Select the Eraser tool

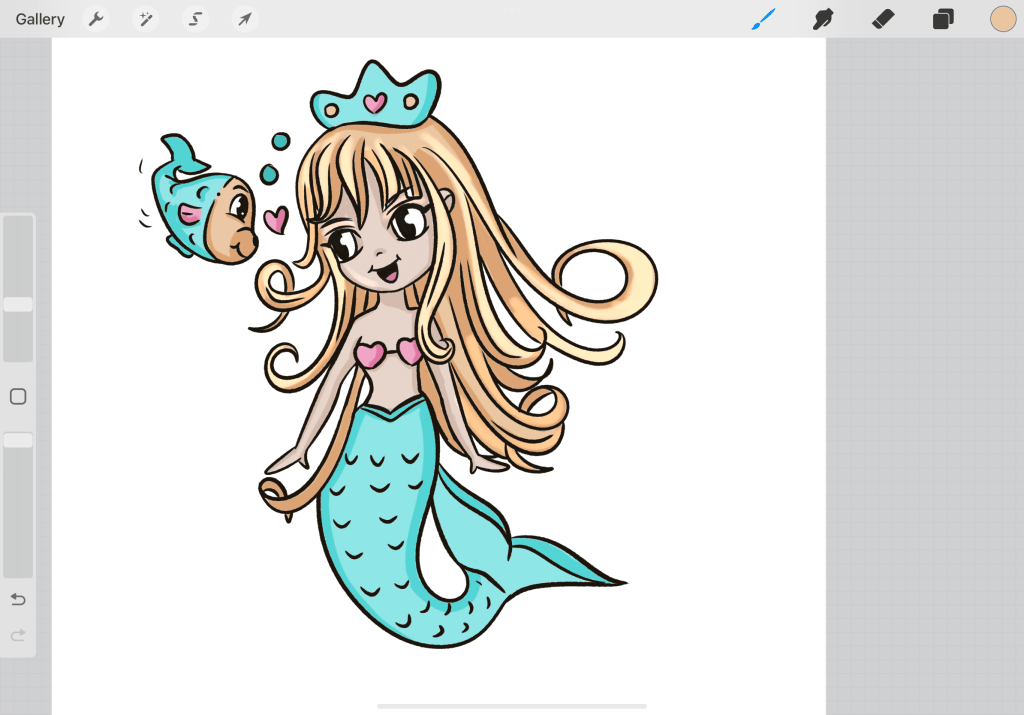pos(883,19)
